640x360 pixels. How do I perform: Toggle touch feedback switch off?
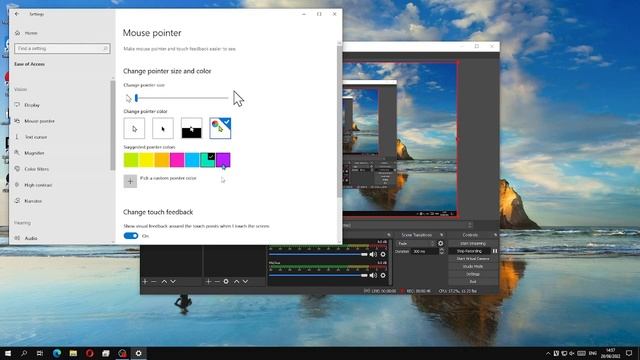point(131,236)
